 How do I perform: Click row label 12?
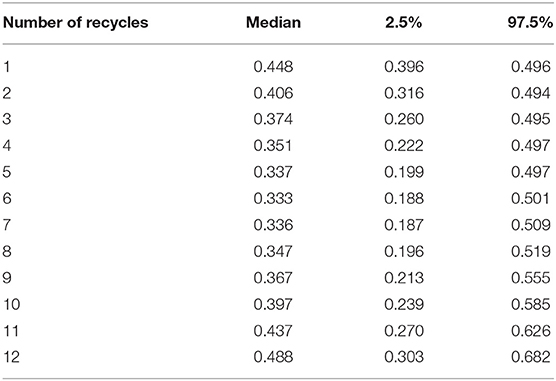click(12, 357)
